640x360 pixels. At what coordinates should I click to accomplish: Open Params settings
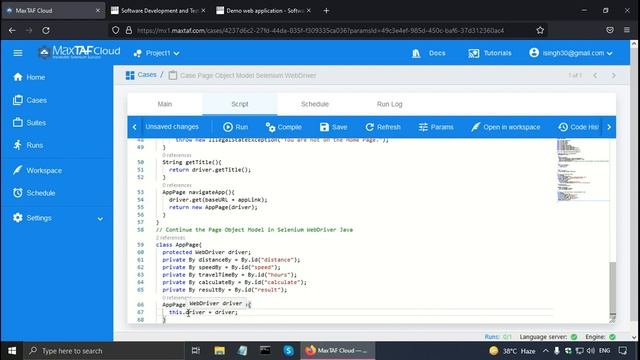436,127
